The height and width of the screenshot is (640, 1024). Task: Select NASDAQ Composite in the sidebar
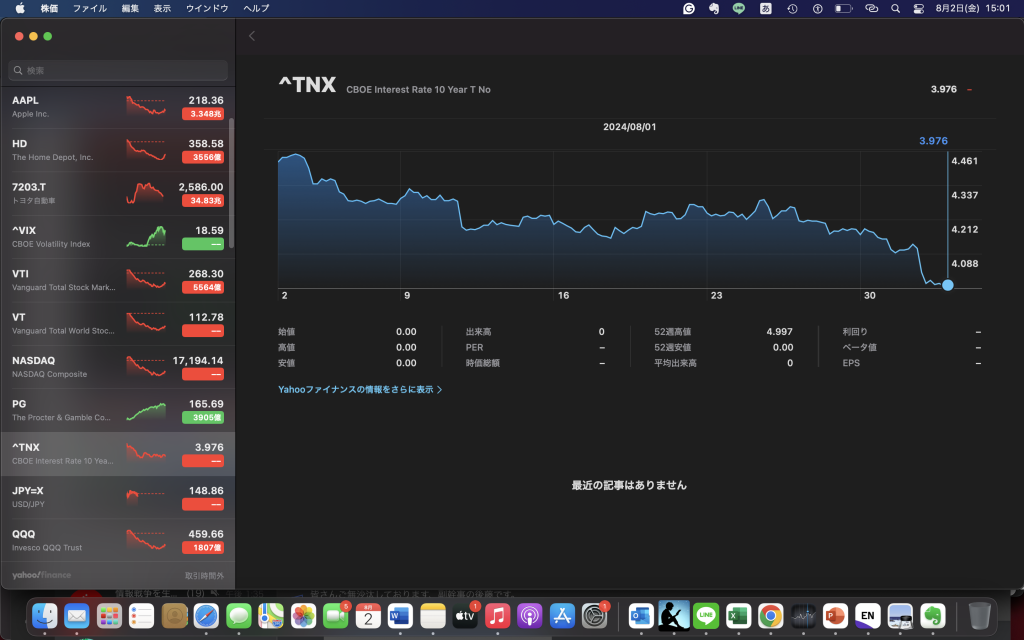(117, 366)
